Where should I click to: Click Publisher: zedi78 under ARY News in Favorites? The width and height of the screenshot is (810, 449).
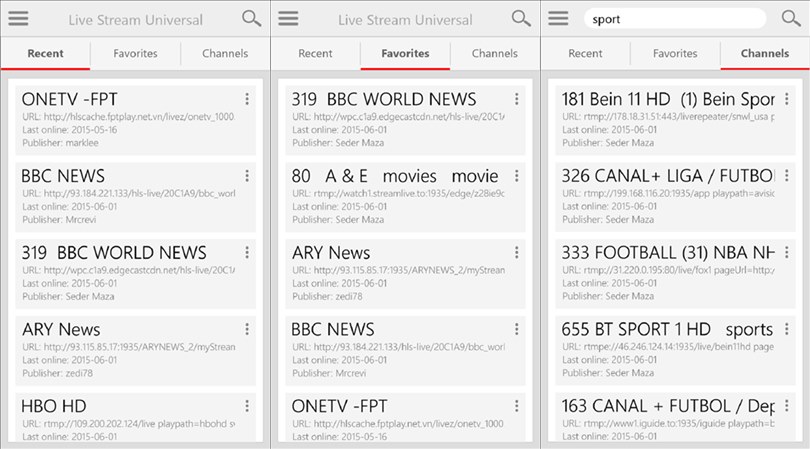(x=327, y=297)
